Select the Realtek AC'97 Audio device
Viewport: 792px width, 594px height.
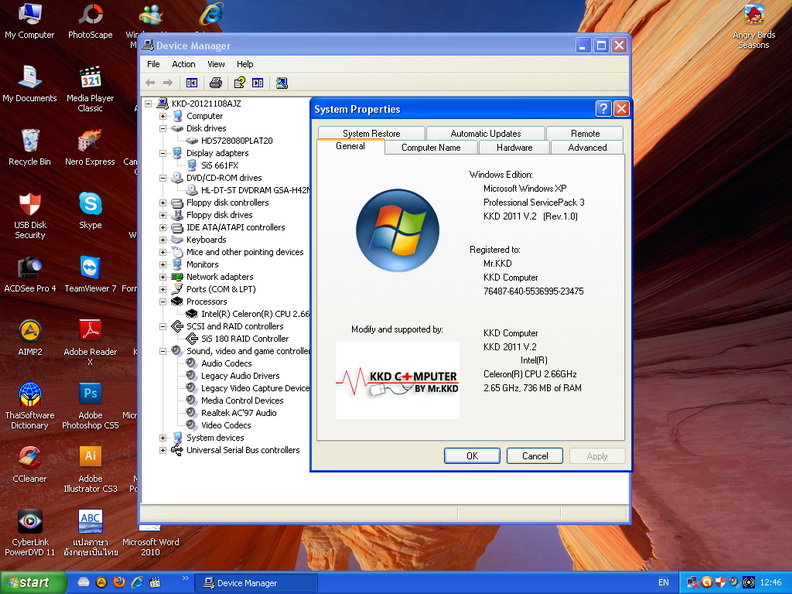click(238, 413)
